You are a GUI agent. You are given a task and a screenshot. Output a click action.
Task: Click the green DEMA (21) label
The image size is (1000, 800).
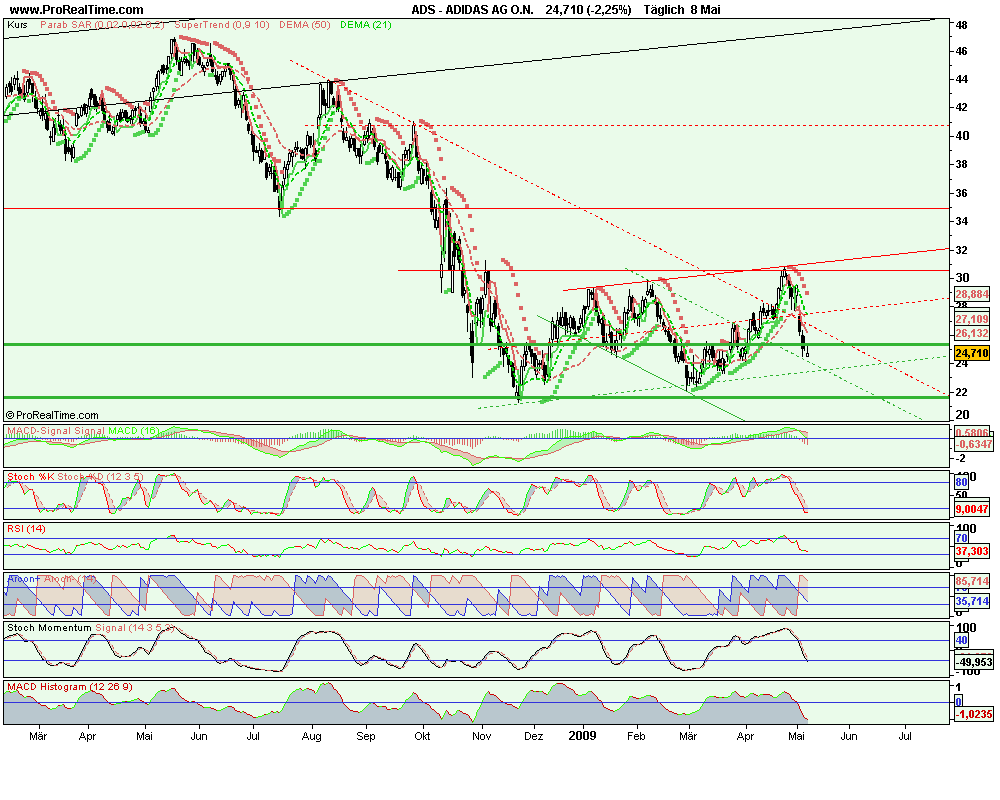click(341, 23)
